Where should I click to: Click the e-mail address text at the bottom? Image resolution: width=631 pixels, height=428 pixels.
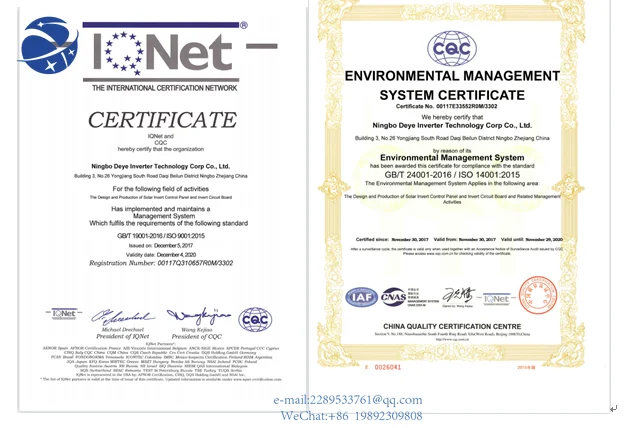348,400
